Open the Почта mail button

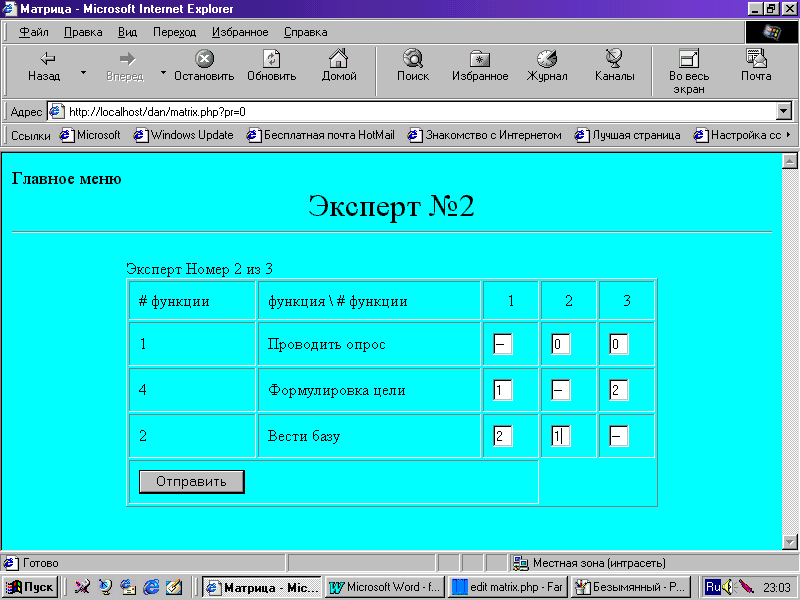[756, 67]
